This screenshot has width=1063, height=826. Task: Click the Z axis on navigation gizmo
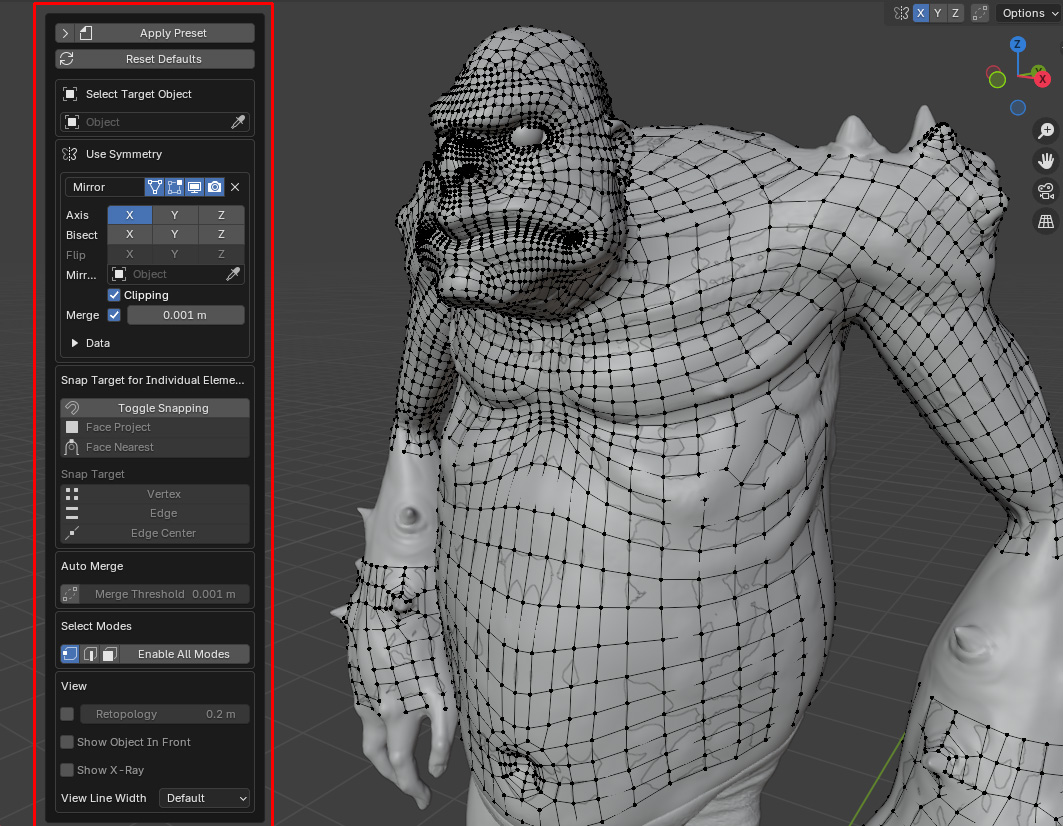1017,45
